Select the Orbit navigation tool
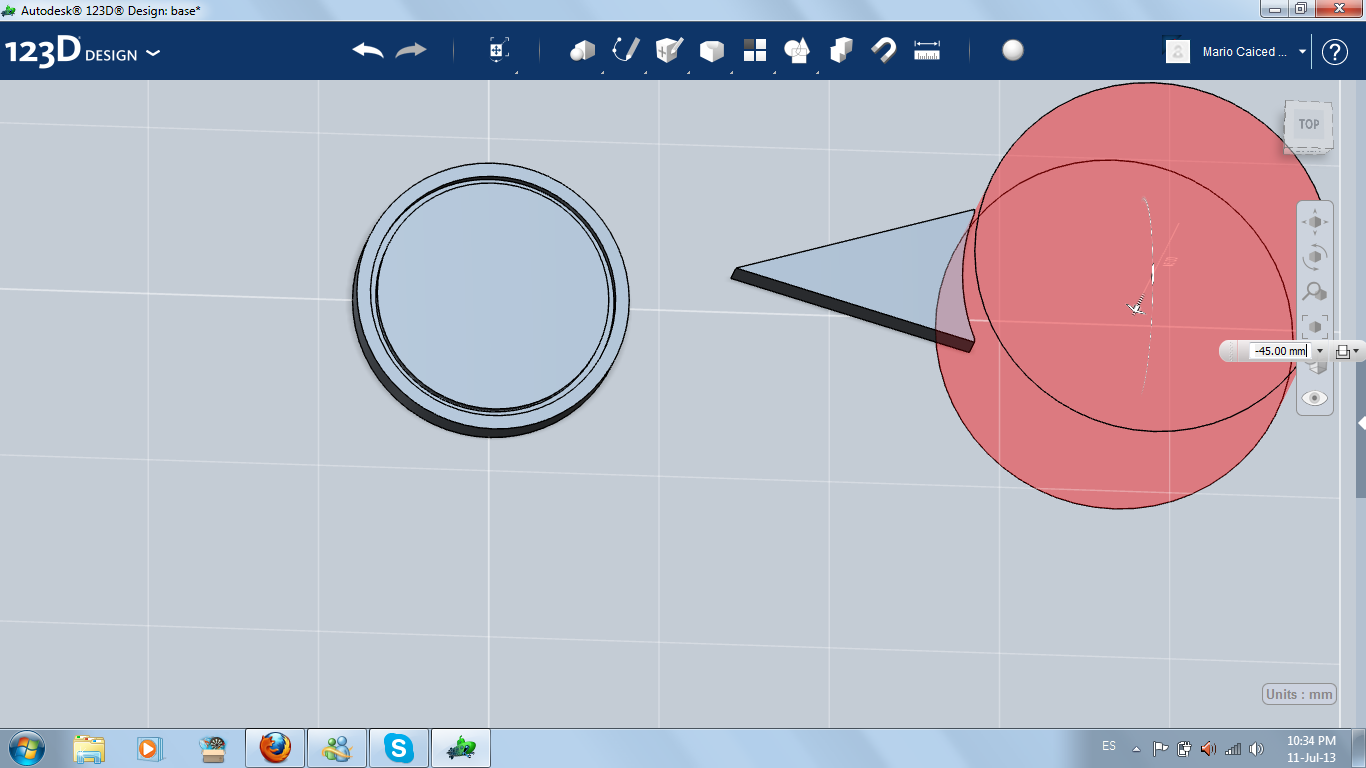 pos(1315,257)
